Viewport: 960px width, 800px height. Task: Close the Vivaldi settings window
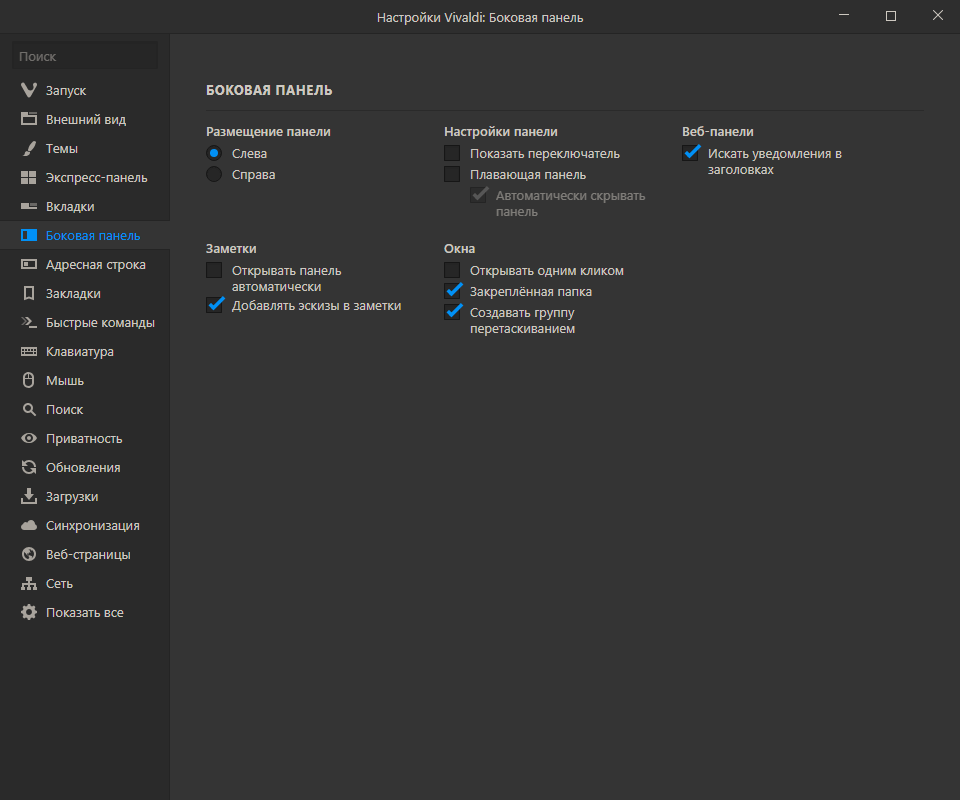[x=937, y=16]
